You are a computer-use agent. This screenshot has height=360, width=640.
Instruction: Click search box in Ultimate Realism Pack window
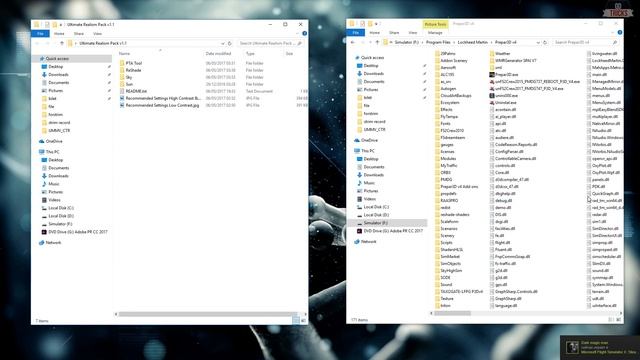point(270,43)
